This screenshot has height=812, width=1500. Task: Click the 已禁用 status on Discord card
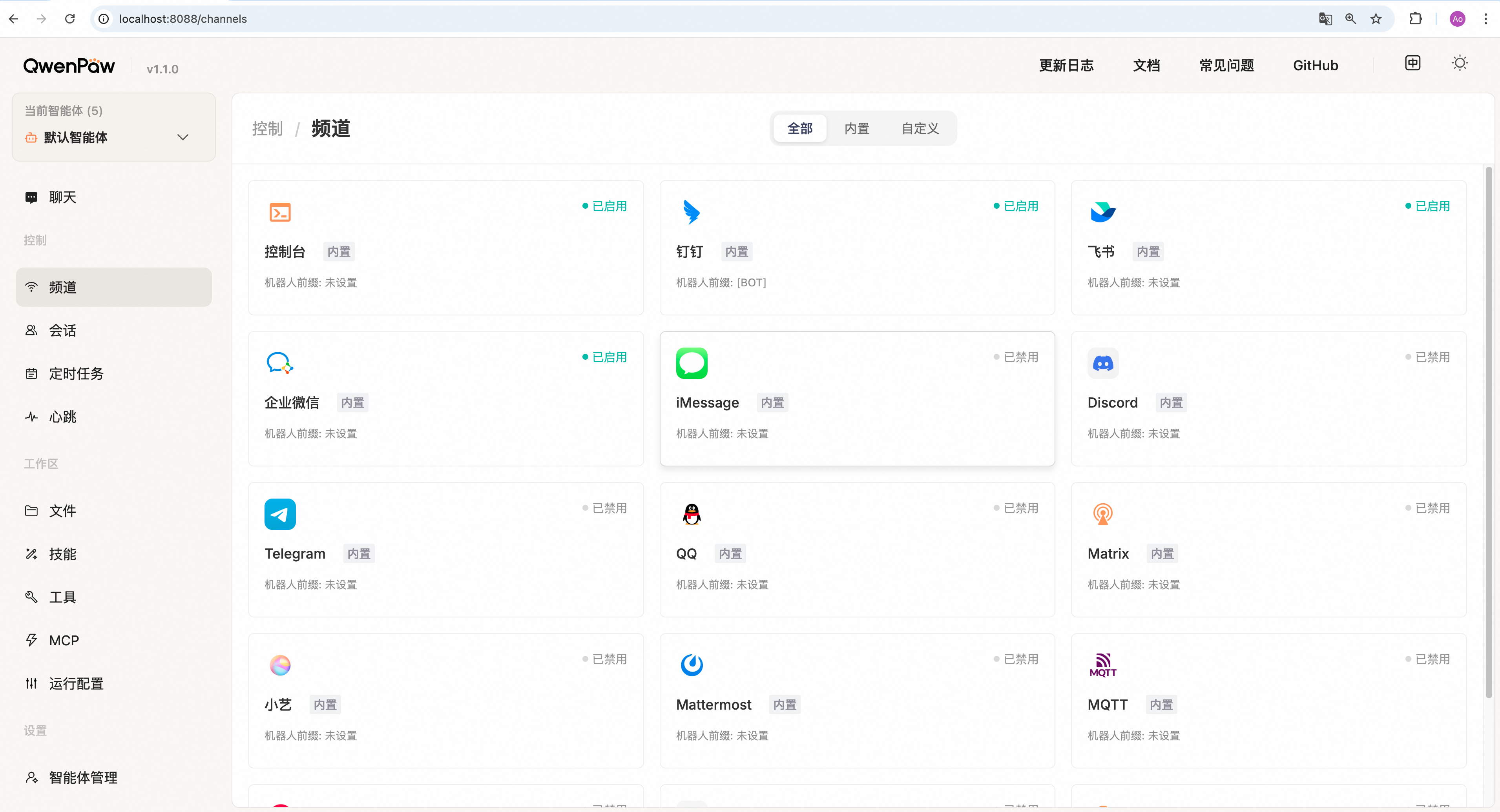1427,357
